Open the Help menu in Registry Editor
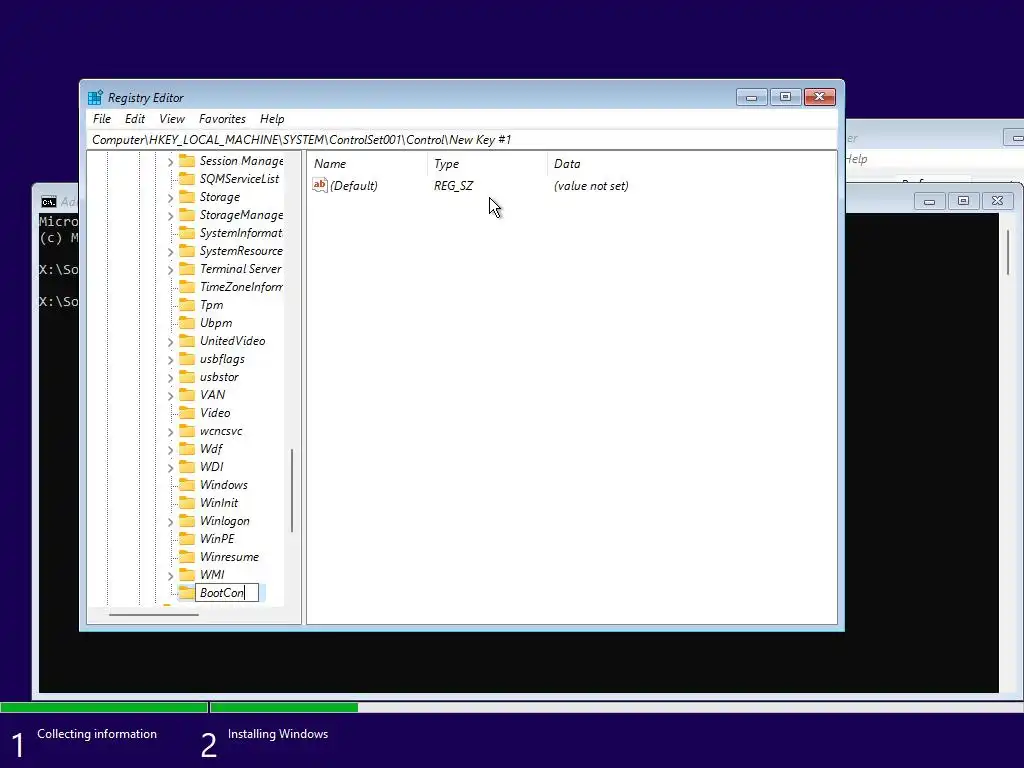Image resolution: width=1024 pixels, height=768 pixels. [272, 119]
